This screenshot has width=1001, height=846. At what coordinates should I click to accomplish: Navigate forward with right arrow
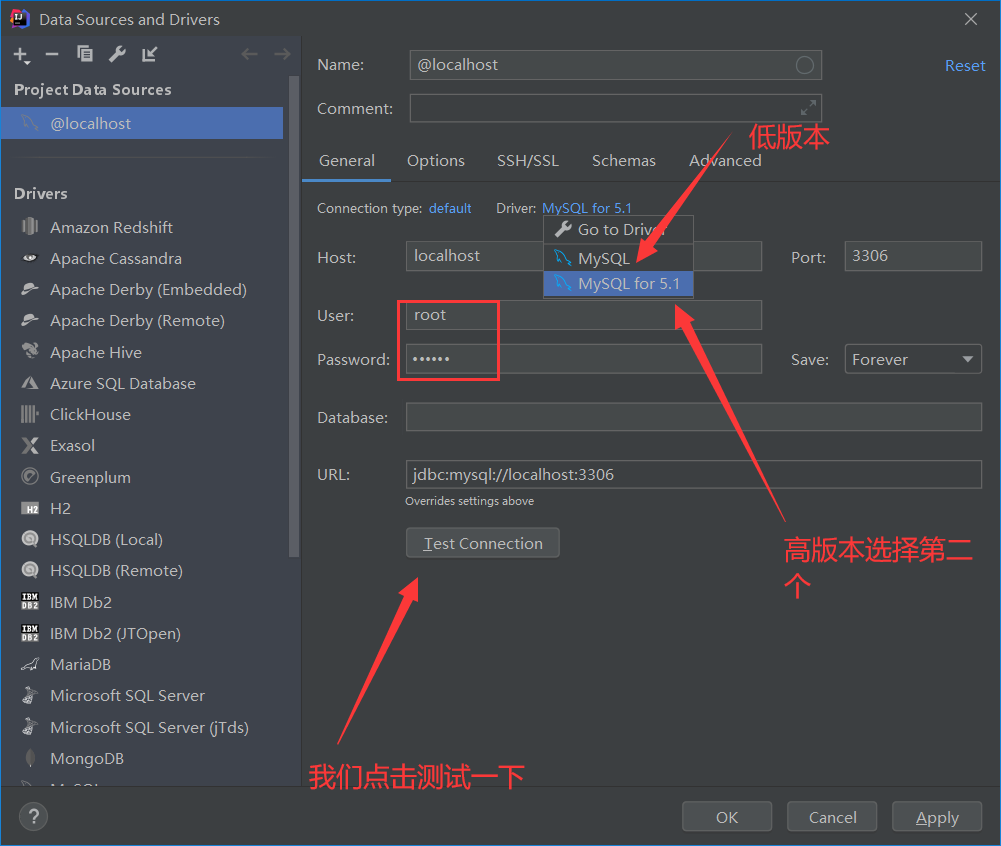[282, 54]
